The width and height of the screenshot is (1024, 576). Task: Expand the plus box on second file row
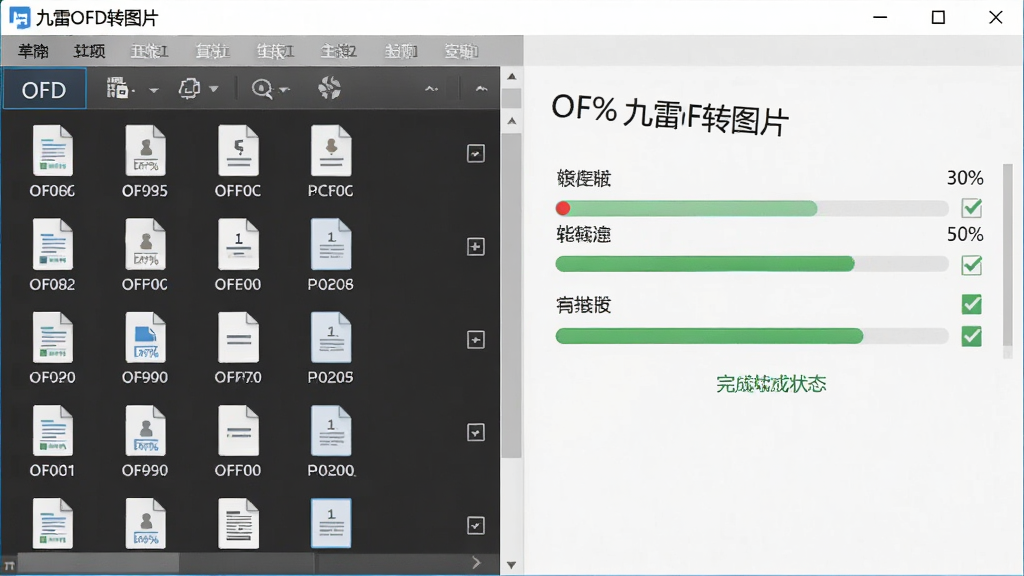pos(475,247)
